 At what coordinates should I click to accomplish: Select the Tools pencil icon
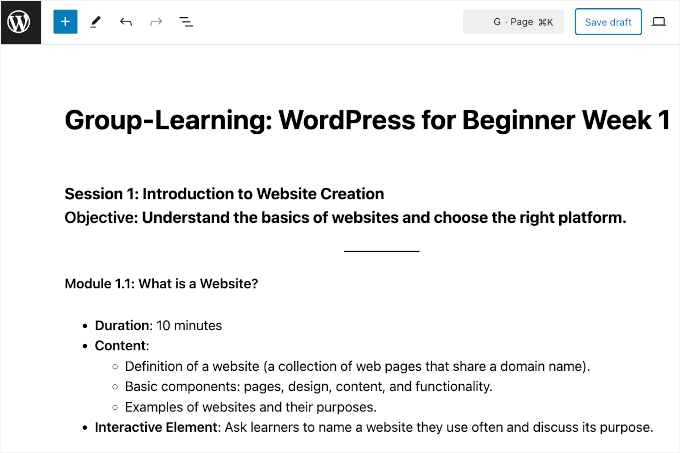95,22
